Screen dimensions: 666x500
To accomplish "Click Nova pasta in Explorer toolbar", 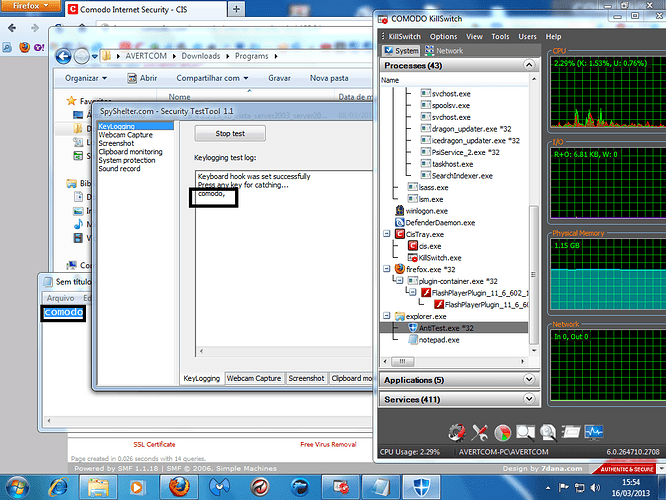I will [x=329, y=78].
